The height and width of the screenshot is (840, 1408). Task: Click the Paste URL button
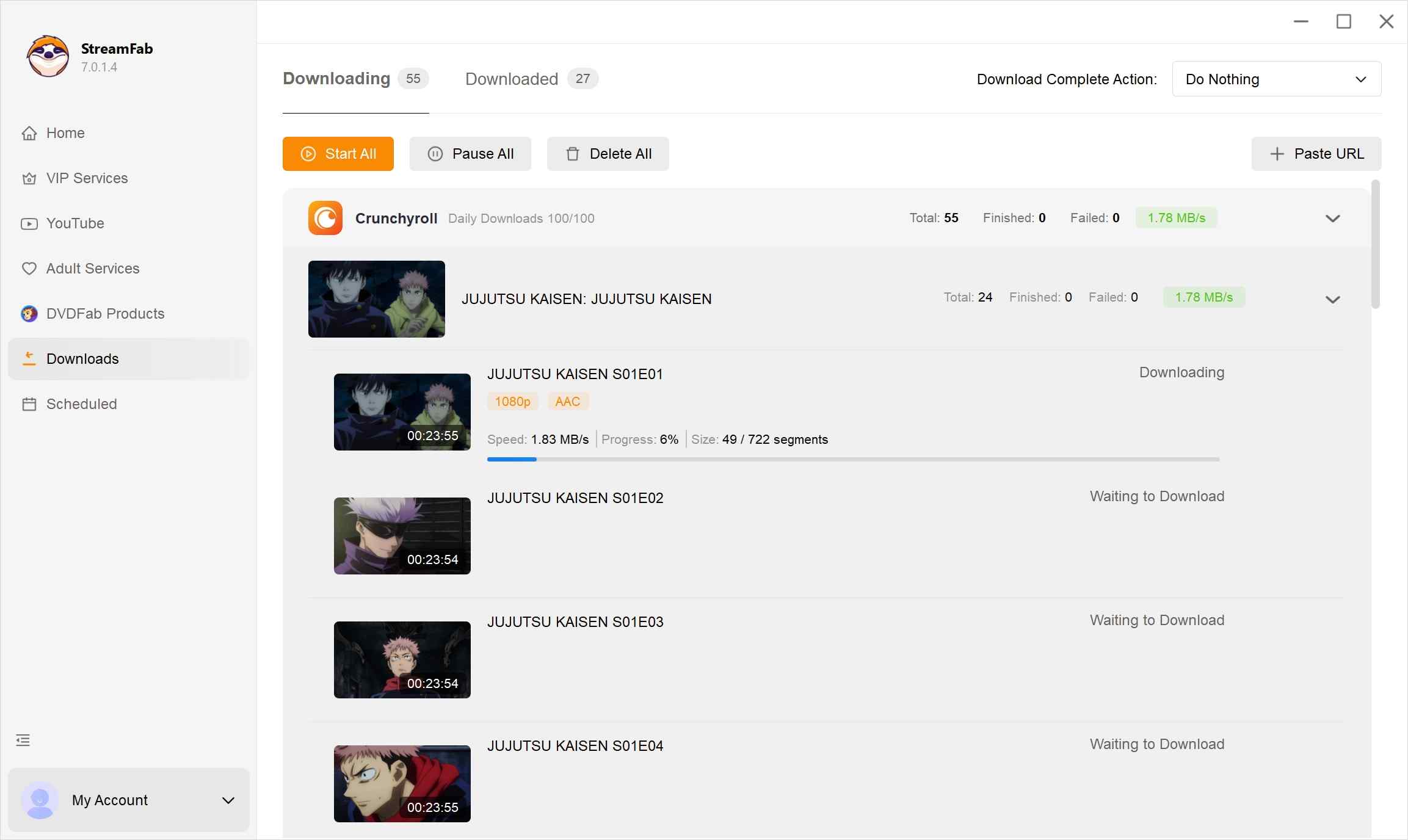(1316, 153)
